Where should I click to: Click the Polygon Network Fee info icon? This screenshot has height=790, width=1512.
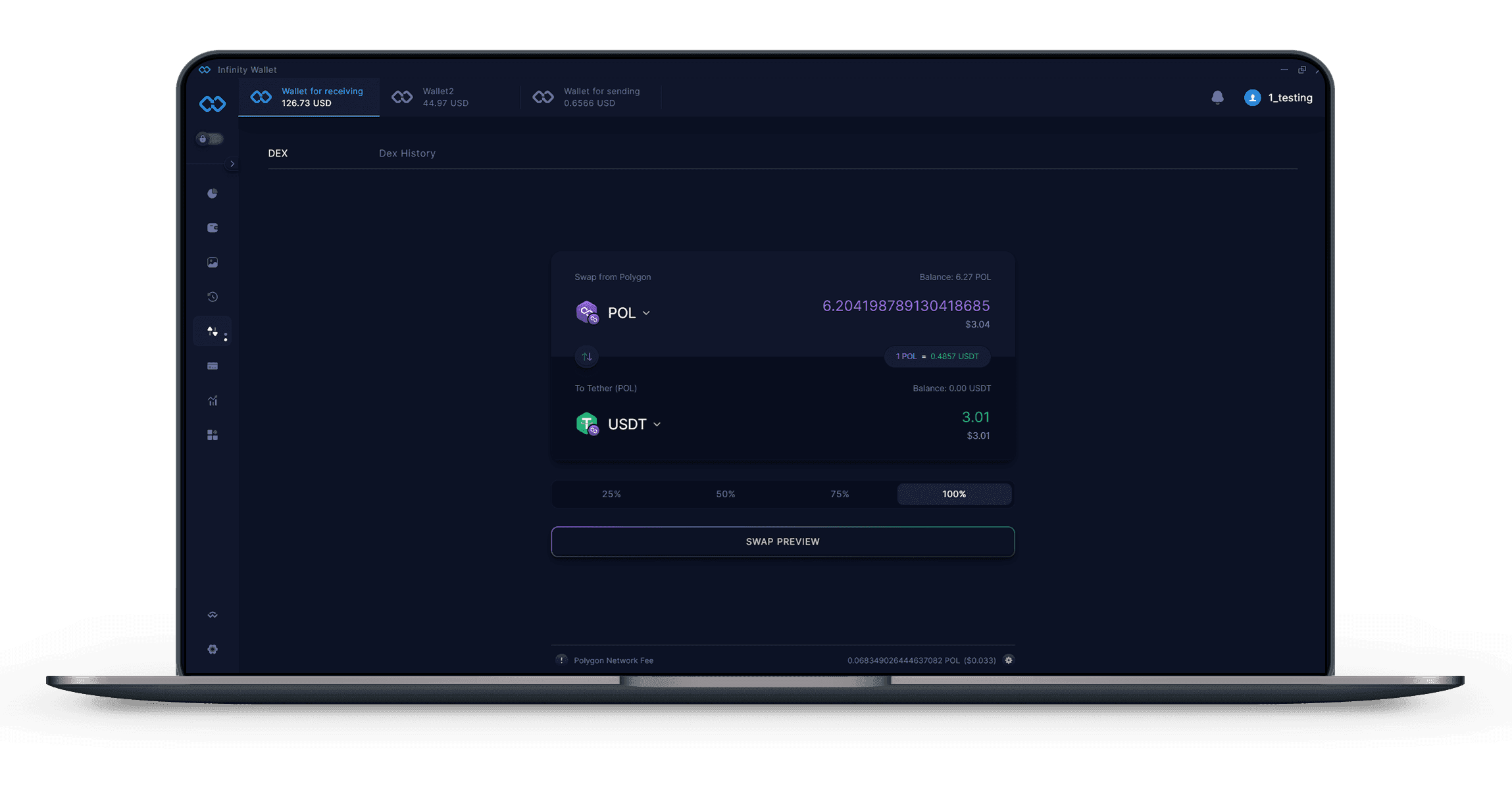pos(561,660)
